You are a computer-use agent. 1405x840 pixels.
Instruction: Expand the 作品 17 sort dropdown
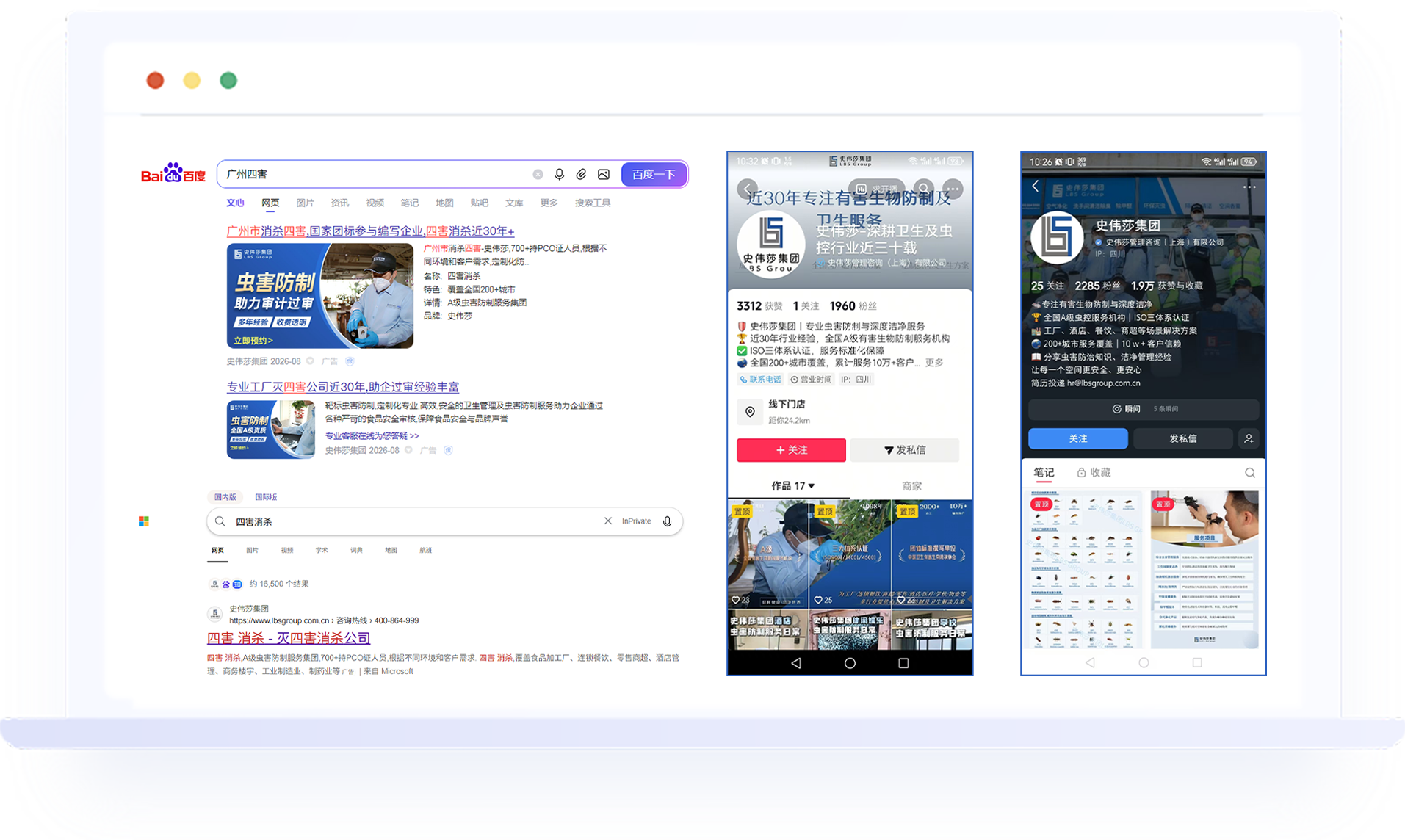792,486
